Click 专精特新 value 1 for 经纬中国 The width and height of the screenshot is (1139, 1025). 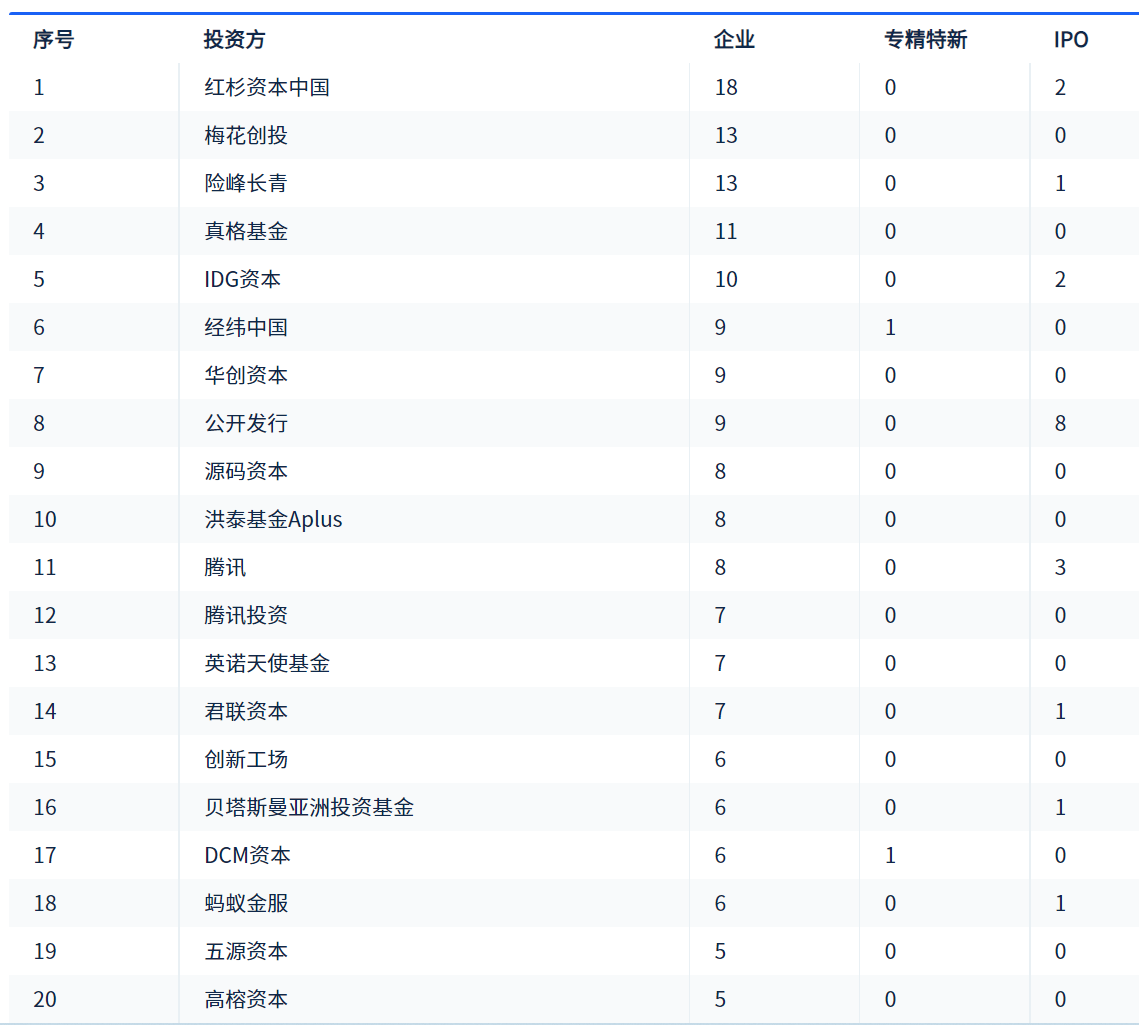tap(891, 327)
